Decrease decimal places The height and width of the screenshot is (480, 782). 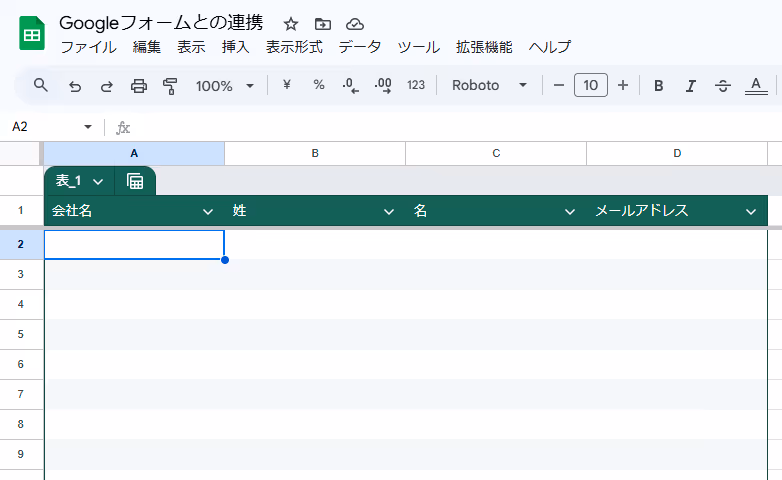[x=350, y=86]
